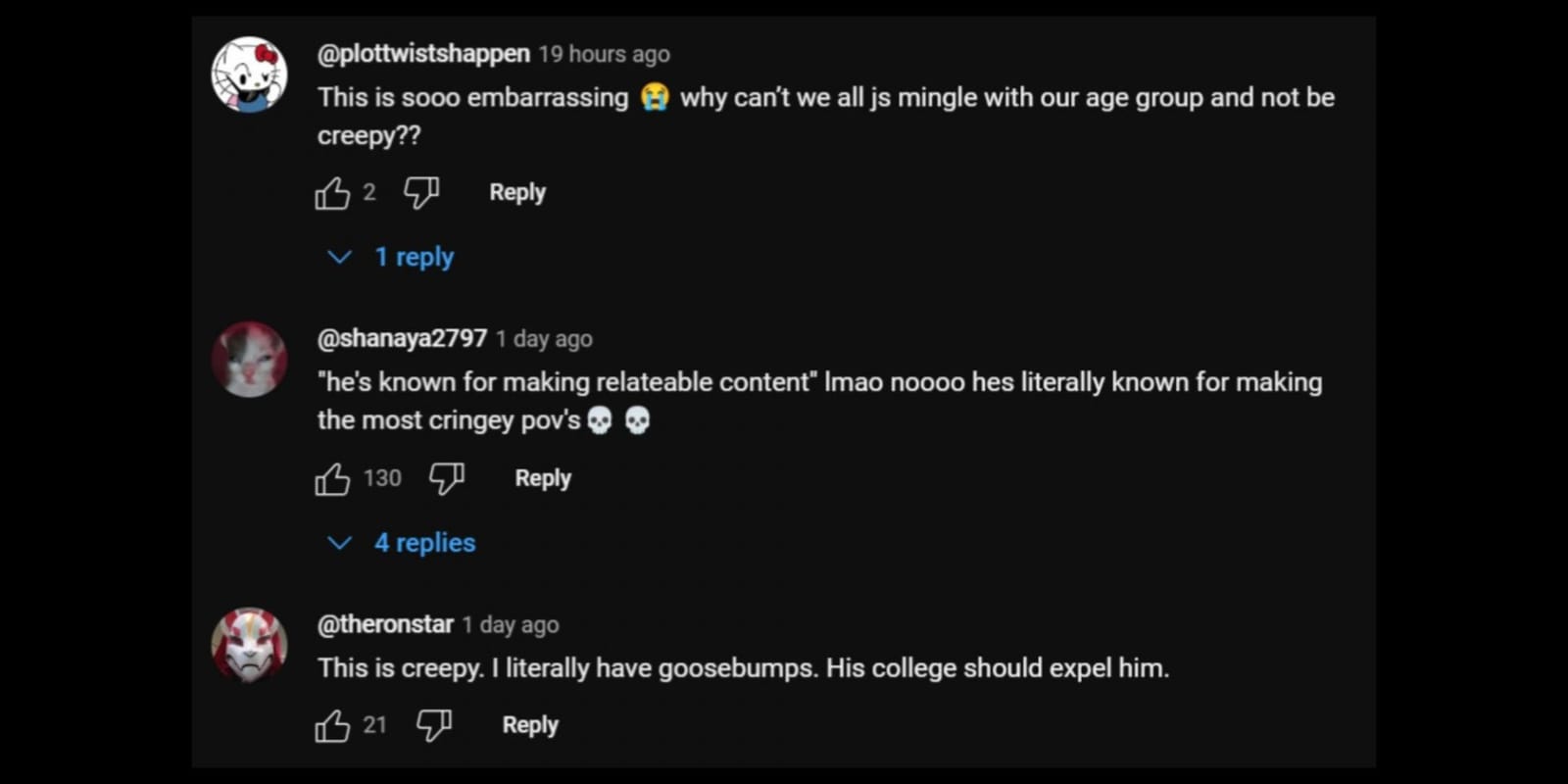
Task: Expand the 1 reply thread
Action: coord(415,257)
